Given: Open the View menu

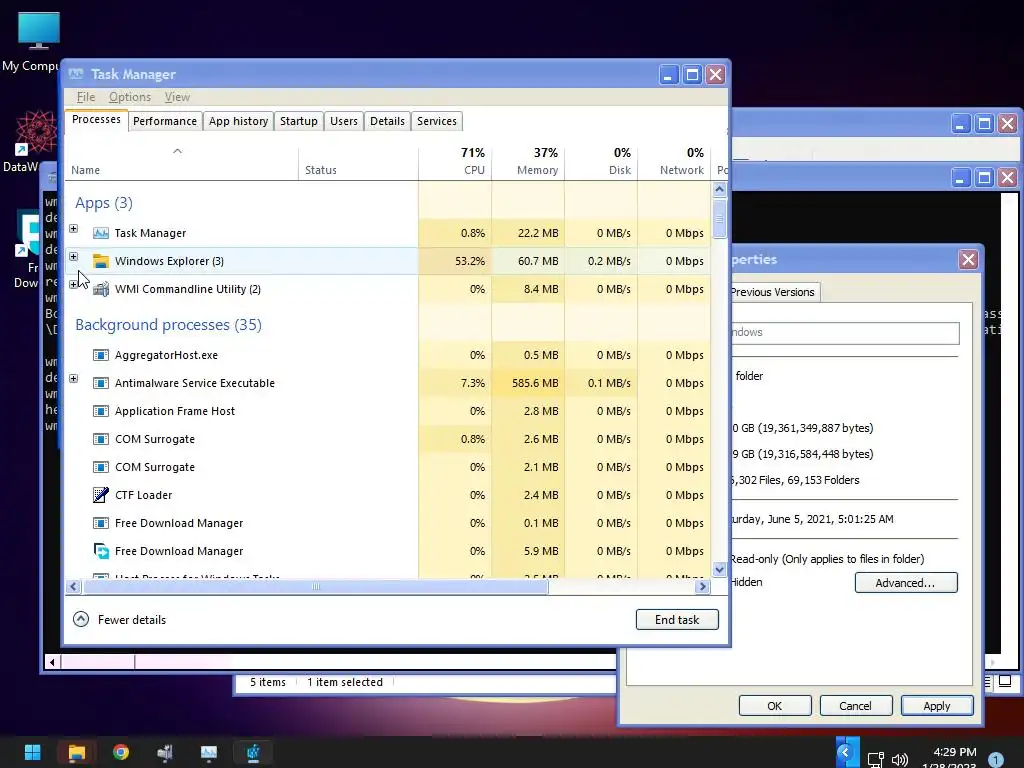Looking at the screenshot, I should 177,97.
